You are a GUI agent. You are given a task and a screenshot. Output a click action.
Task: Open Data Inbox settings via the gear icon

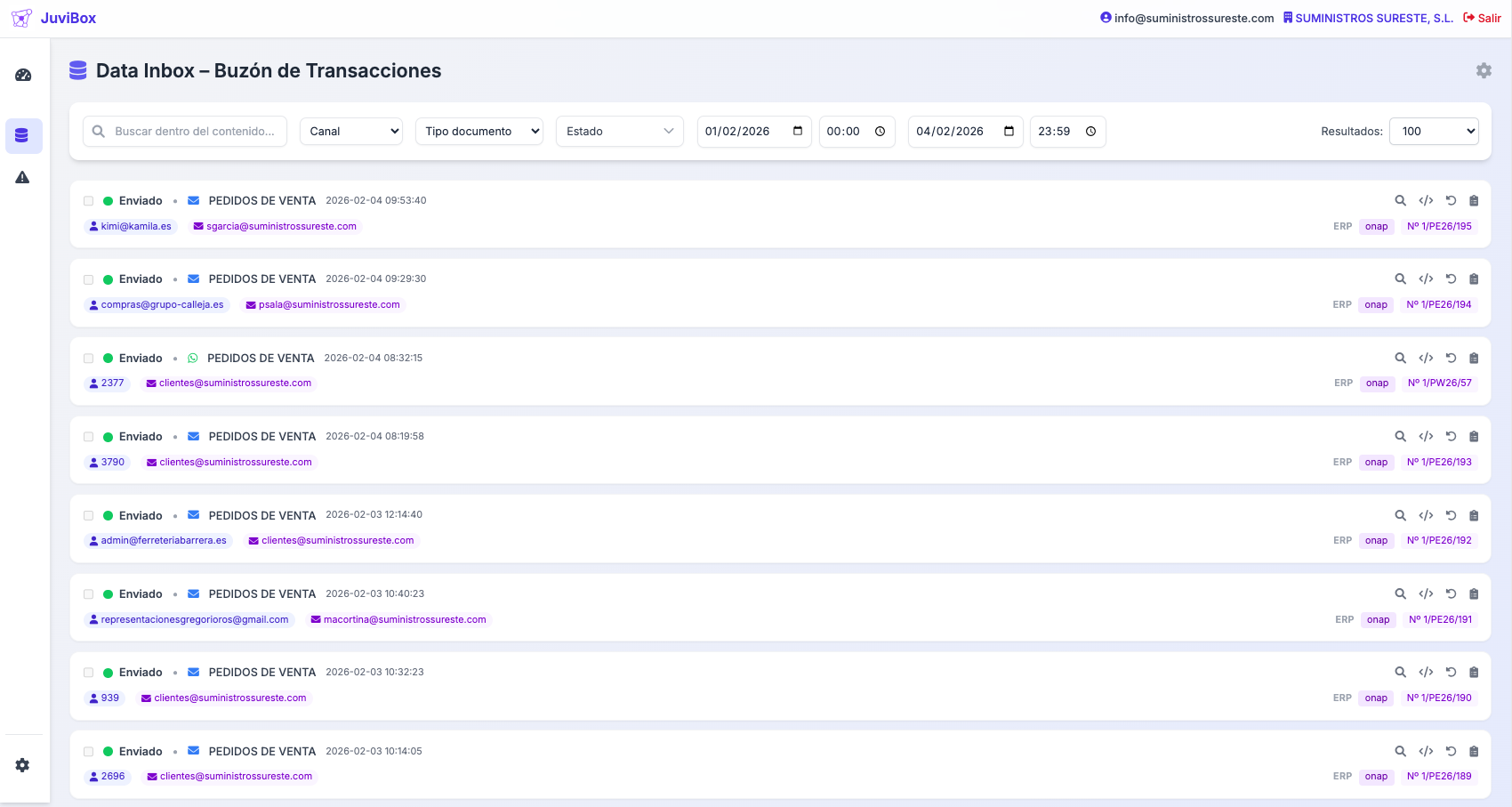click(1484, 70)
